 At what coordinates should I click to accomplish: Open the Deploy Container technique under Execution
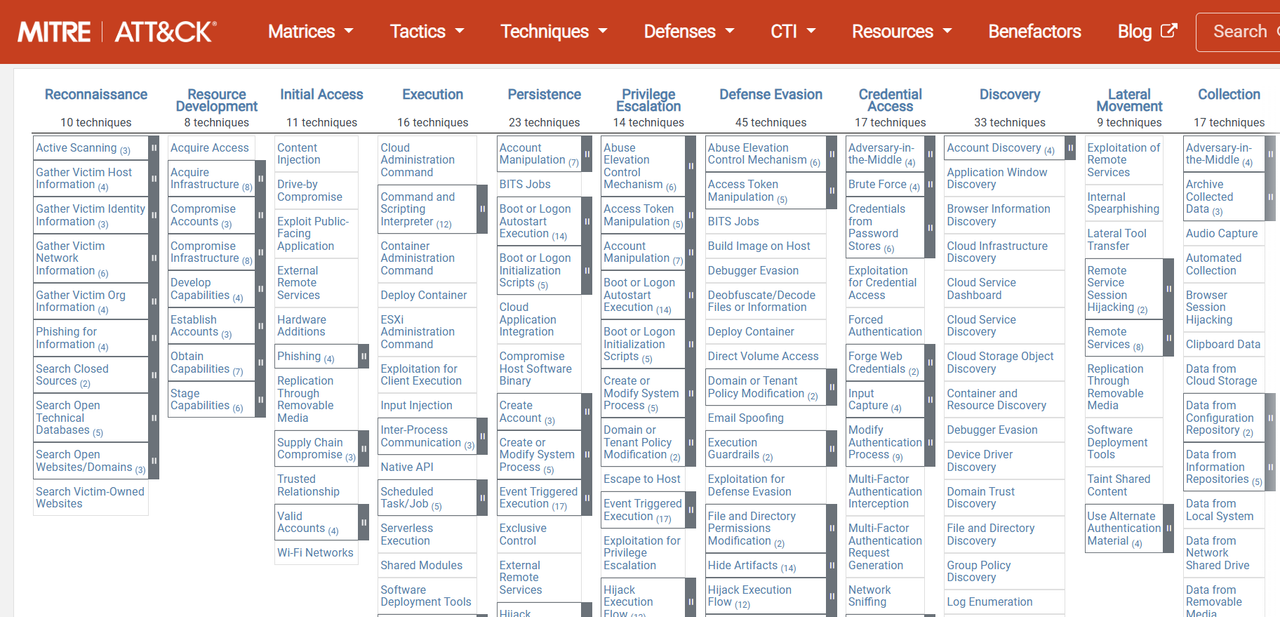click(424, 295)
